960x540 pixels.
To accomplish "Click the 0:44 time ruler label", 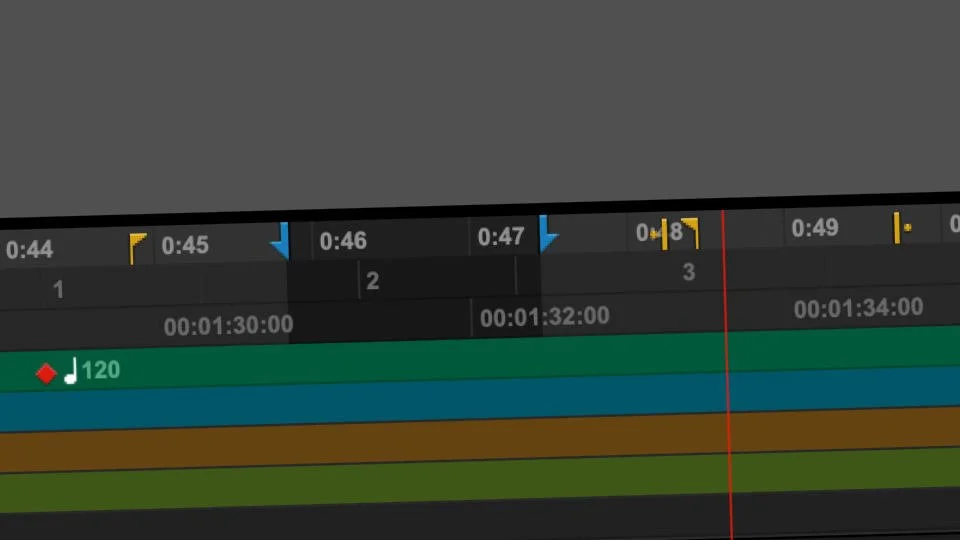I will tap(29, 250).
